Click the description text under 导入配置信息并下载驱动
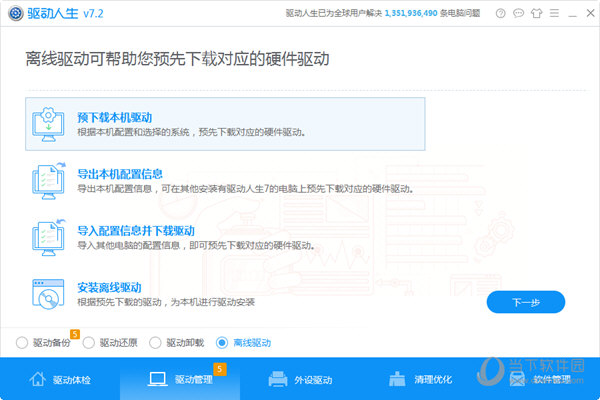 point(196,245)
